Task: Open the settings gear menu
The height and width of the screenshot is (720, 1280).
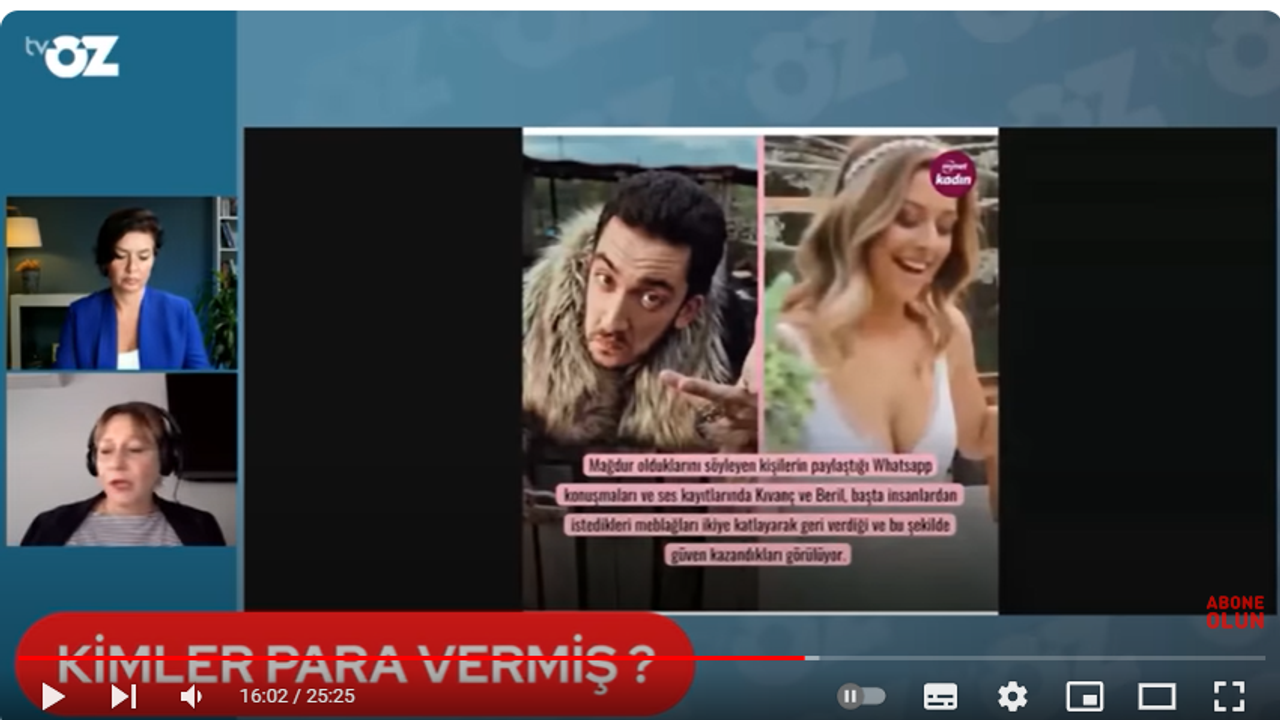Action: 1012,696
